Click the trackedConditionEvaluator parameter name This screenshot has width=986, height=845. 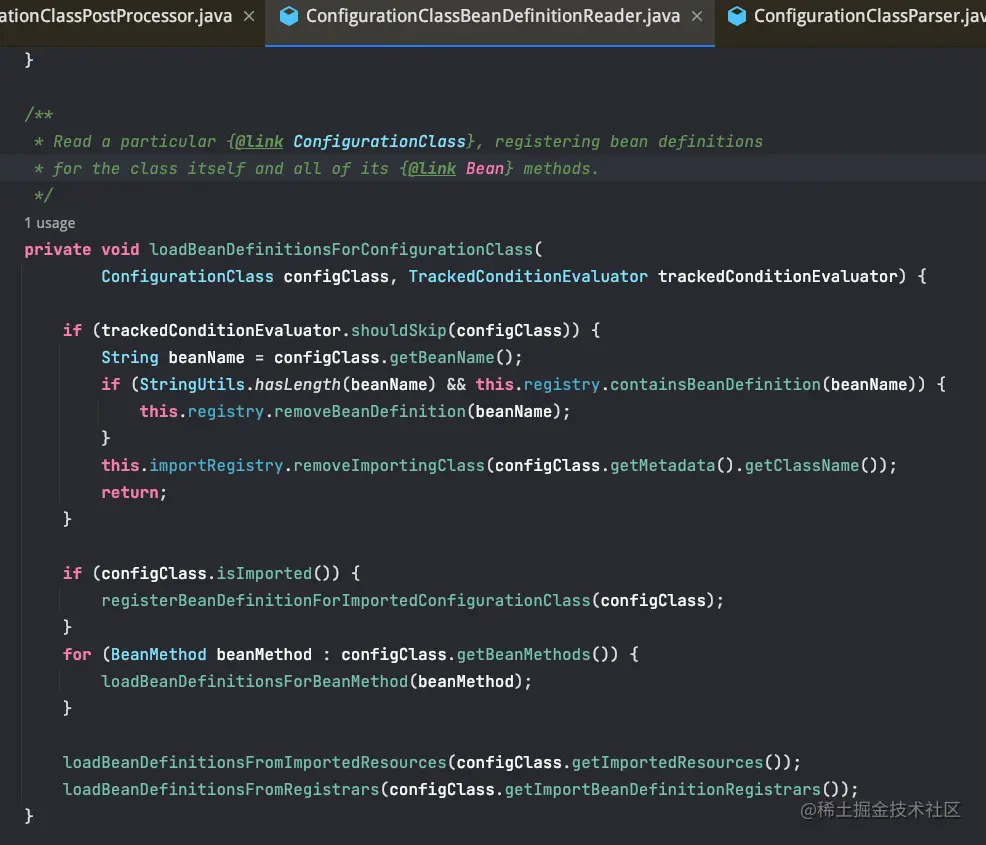click(777, 277)
